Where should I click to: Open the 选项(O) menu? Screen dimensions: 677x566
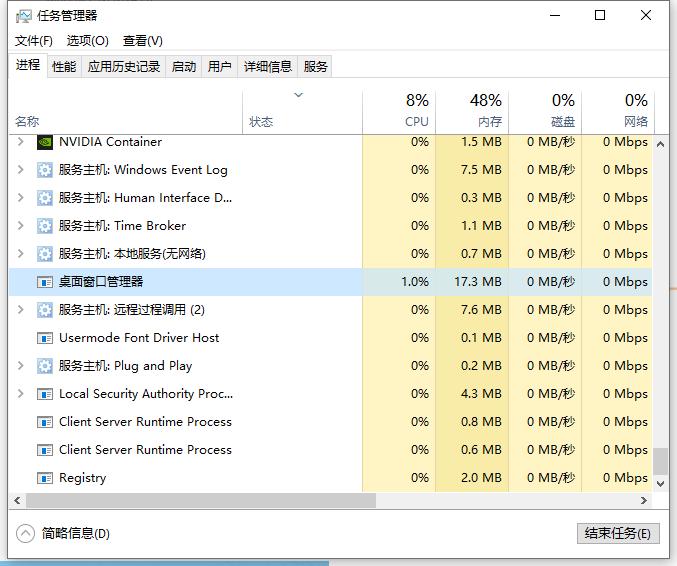(88, 41)
